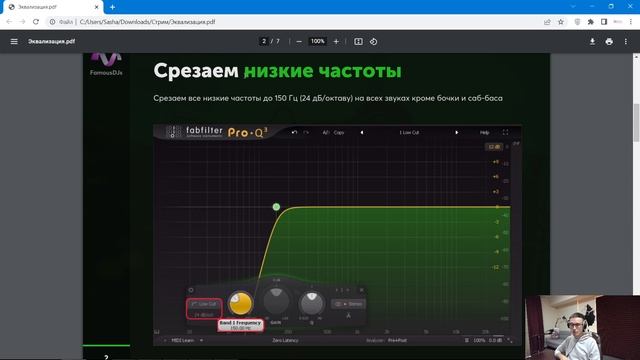Viewport: 640px width, 360px height.
Task: Zoom in the PDF with the plus button
Action: (x=336, y=41)
